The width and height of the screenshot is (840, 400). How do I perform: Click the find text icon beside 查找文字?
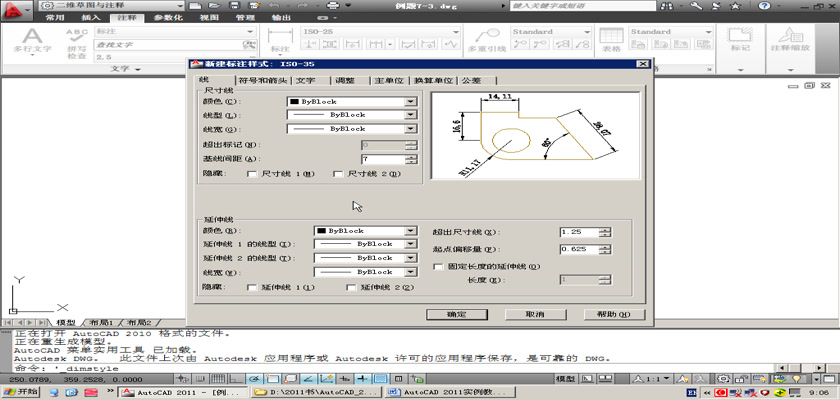[249, 44]
